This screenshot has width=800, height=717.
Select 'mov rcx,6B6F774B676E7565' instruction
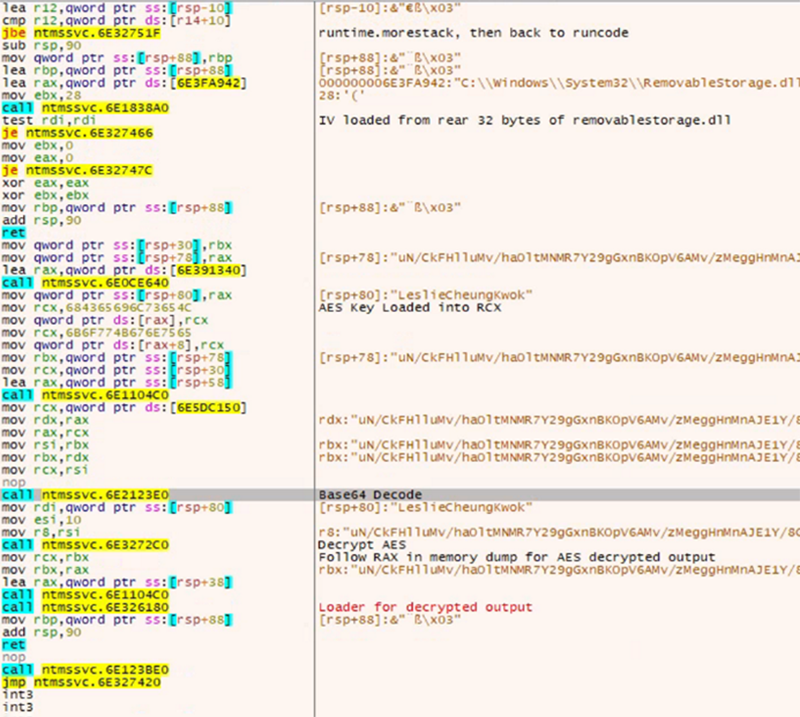(97, 333)
